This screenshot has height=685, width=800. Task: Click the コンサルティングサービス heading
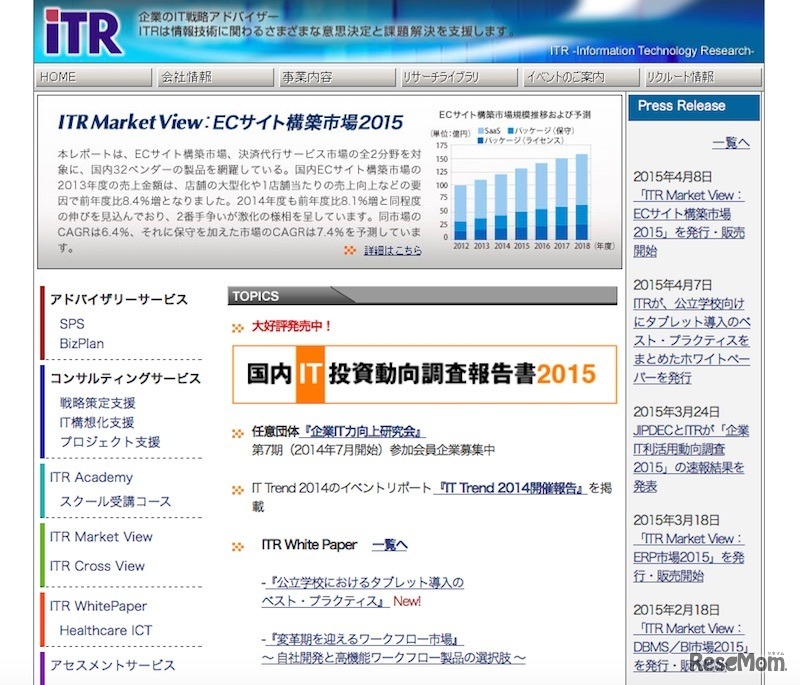125,378
